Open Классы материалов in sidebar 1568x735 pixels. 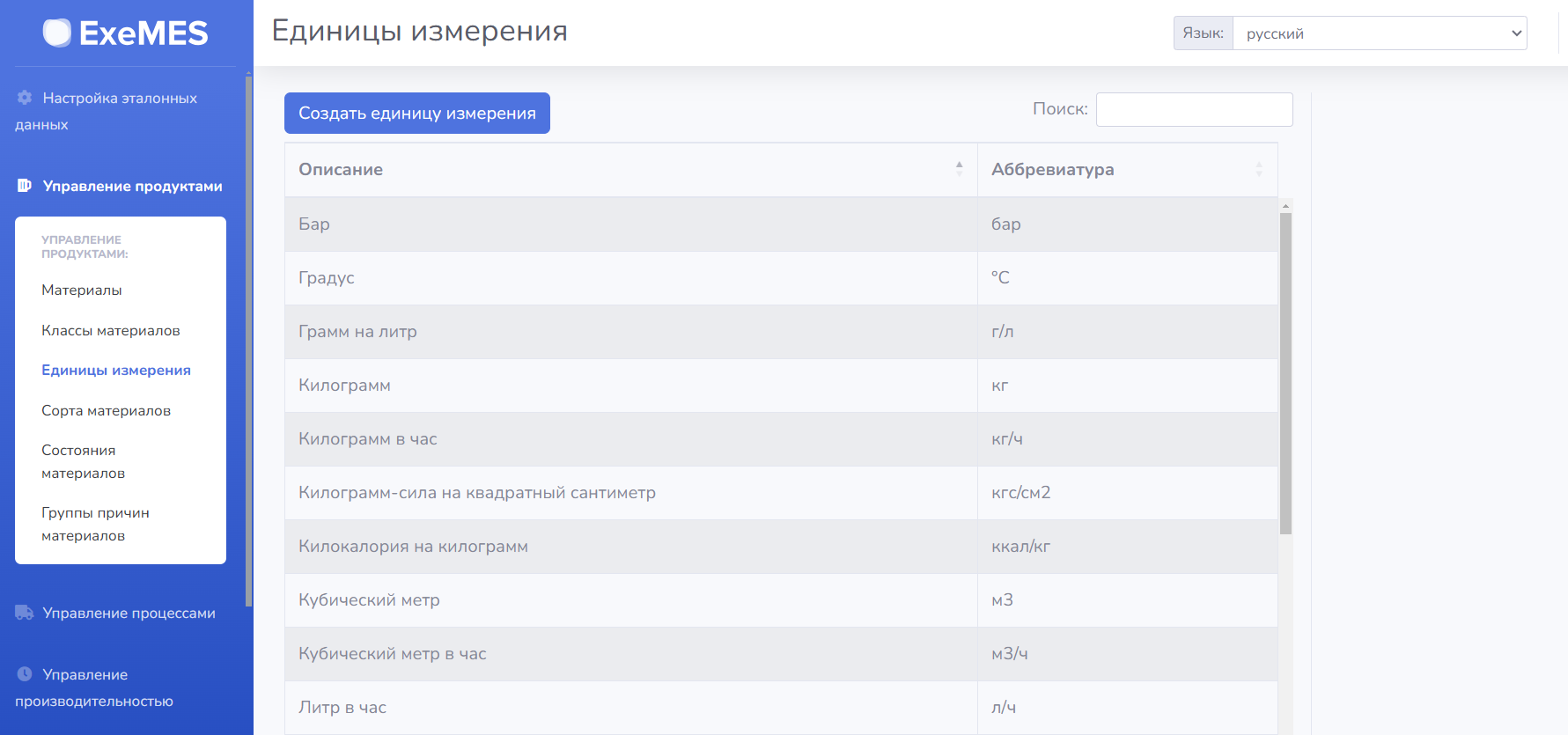(x=111, y=331)
